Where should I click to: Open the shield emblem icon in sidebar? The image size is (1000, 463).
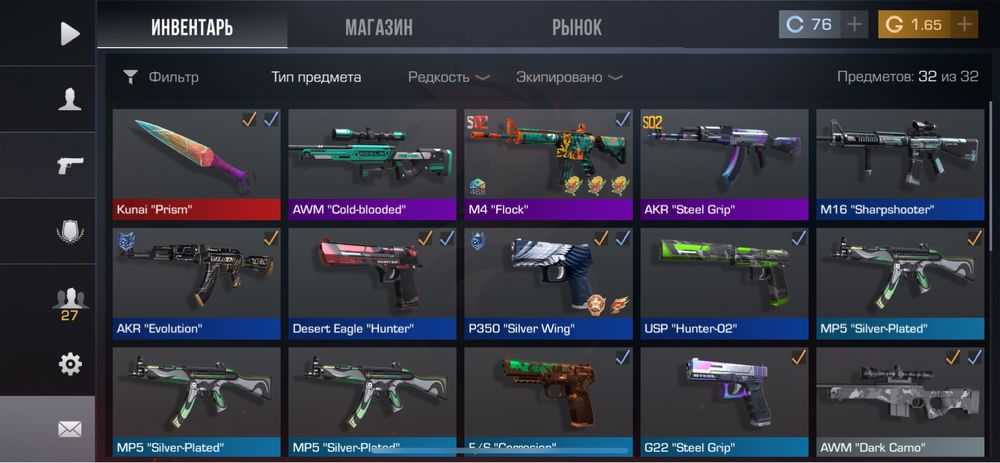70,231
